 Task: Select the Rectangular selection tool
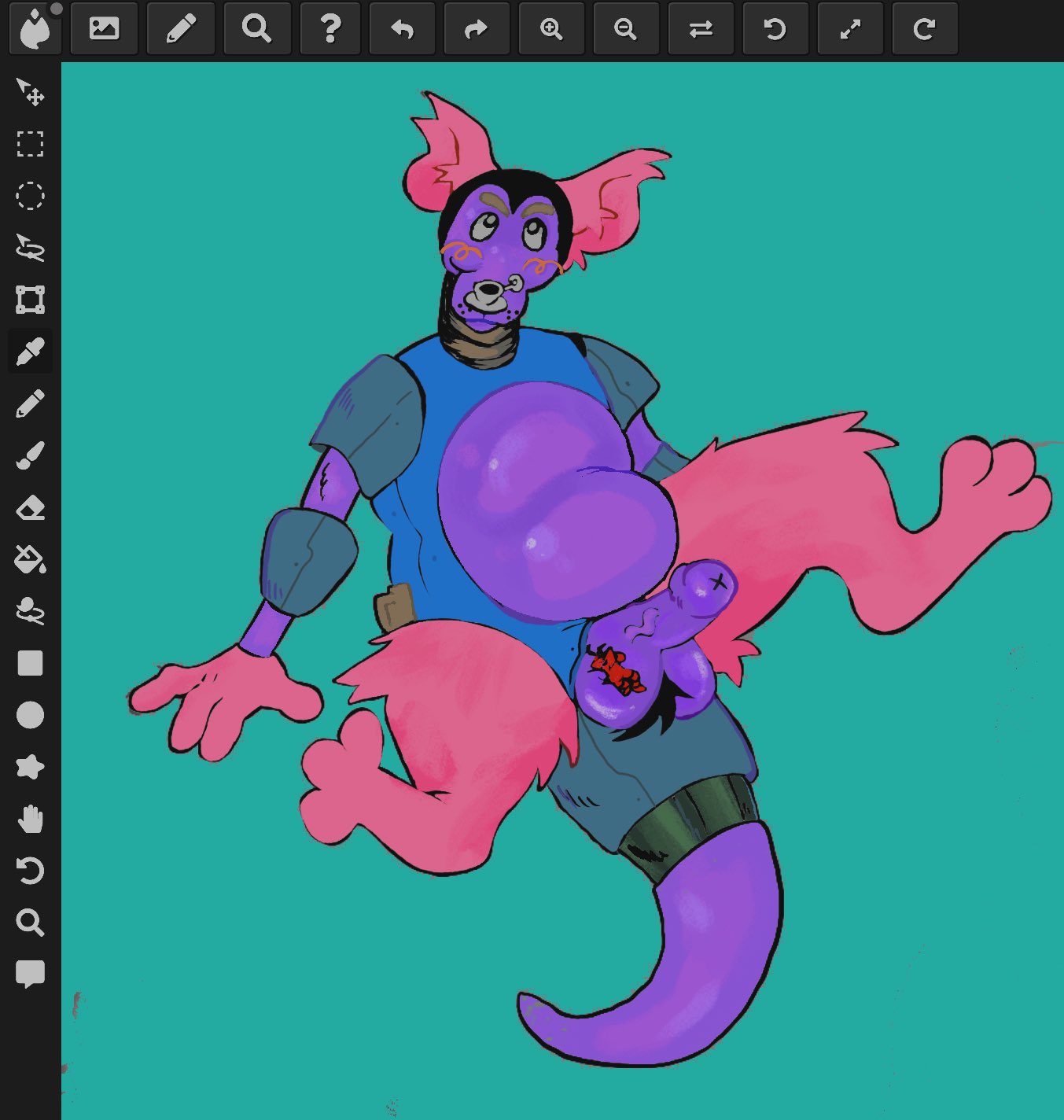point(30,144)
